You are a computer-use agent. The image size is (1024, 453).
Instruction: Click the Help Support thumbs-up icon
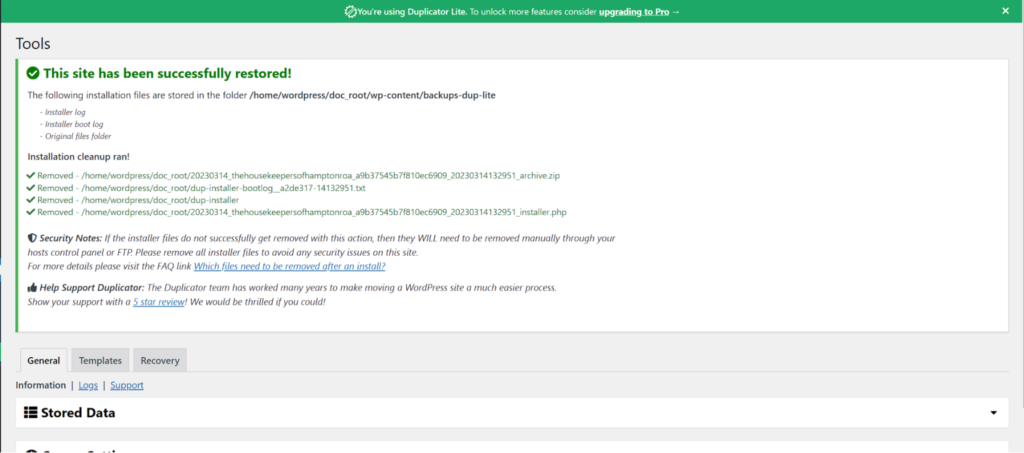32,287
